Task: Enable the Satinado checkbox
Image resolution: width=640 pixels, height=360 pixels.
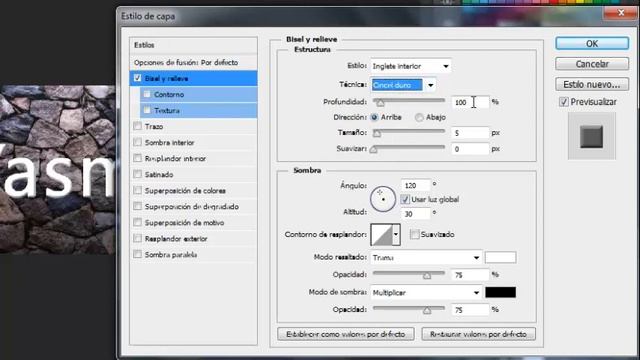Action: click(x=138, y=174)
